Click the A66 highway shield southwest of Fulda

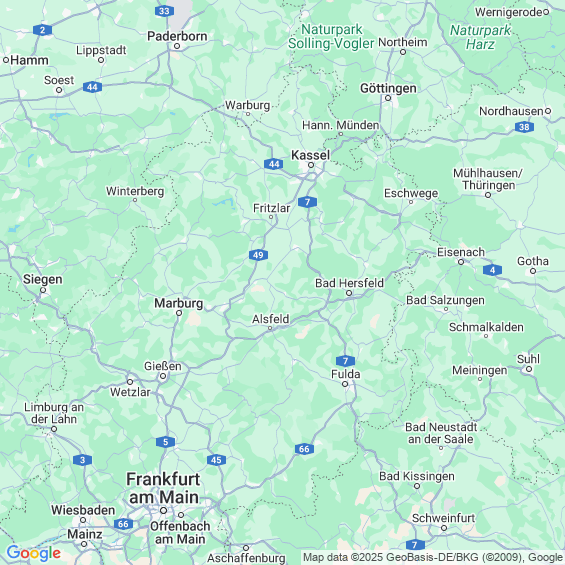tap(304, 449)
